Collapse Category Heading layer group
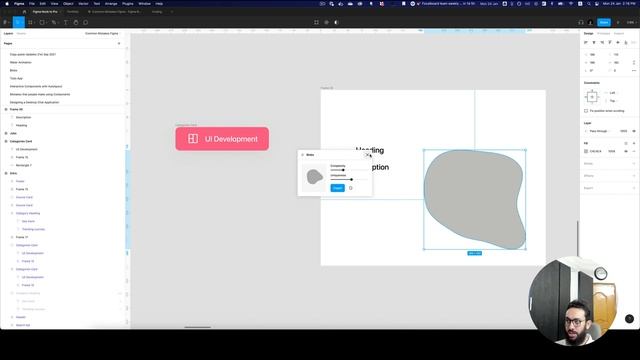 click(x=12, y=213)
